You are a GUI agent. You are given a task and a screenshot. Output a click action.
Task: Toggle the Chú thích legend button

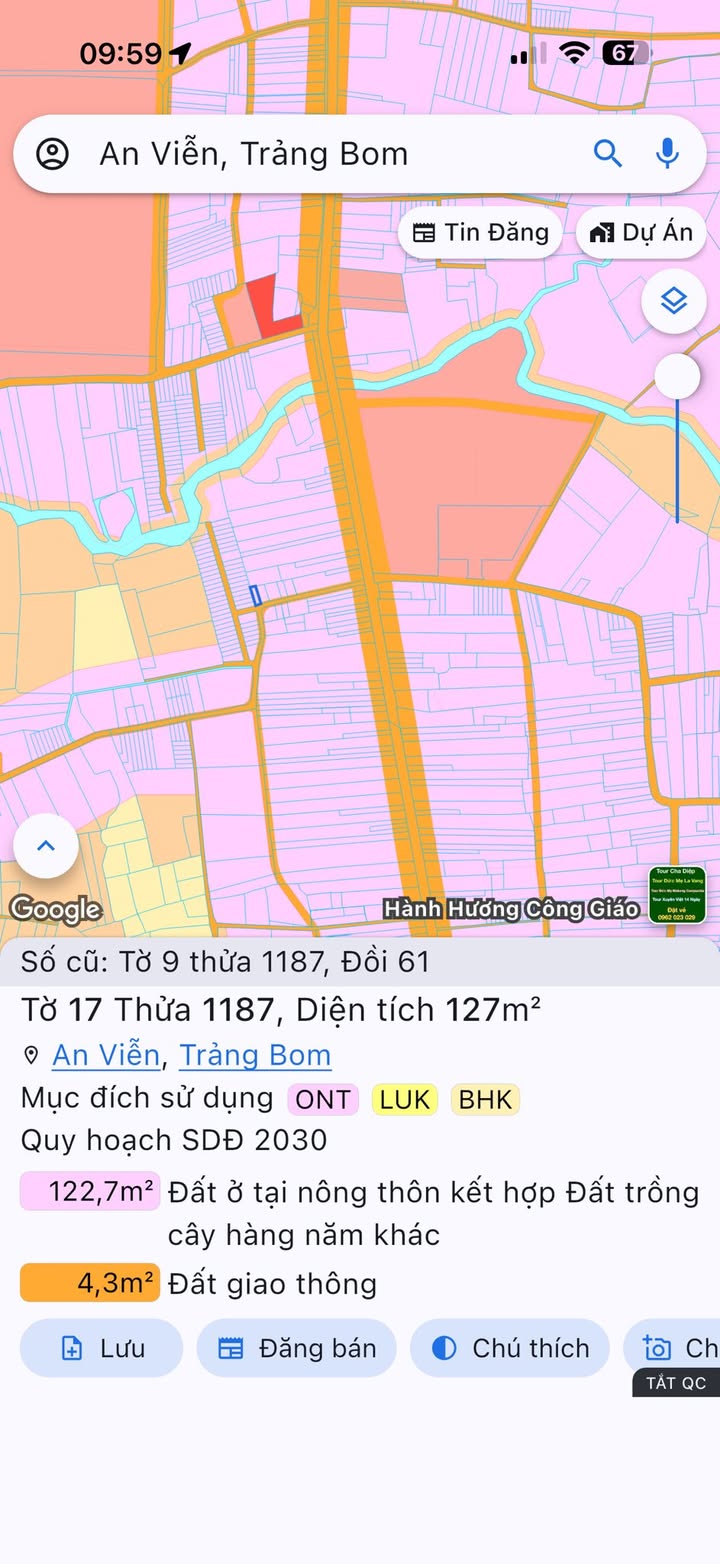511,1348
